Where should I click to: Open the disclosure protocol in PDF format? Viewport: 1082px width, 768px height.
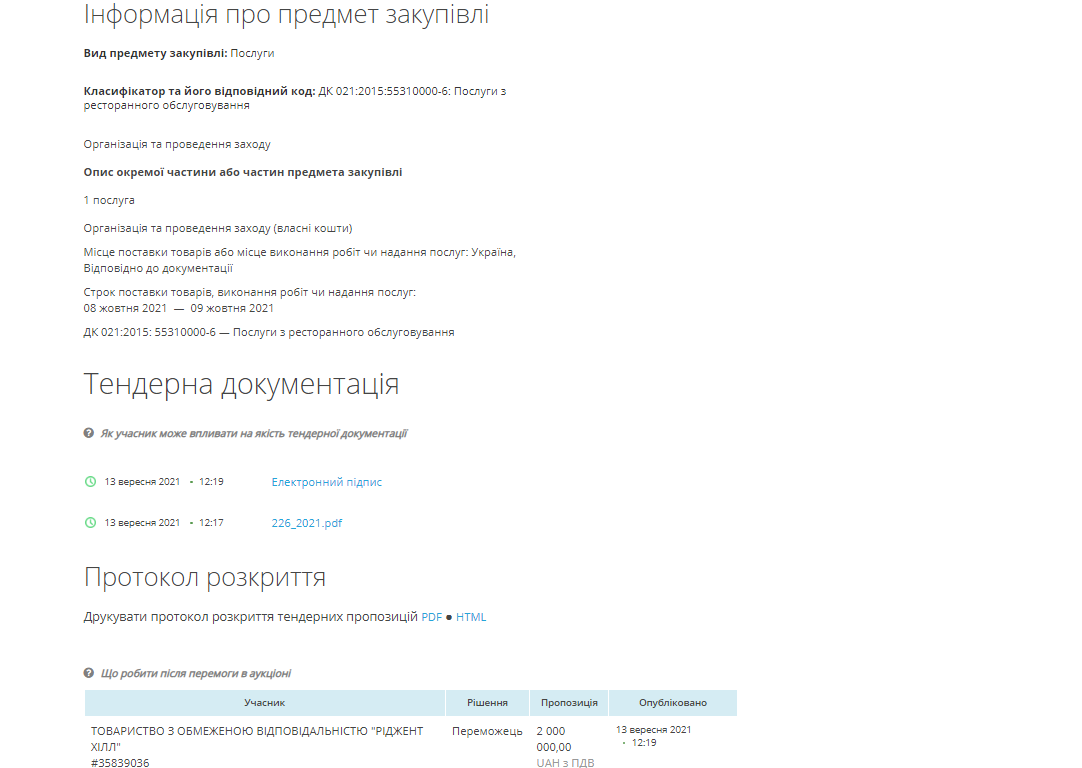click(x=431, y=617)
